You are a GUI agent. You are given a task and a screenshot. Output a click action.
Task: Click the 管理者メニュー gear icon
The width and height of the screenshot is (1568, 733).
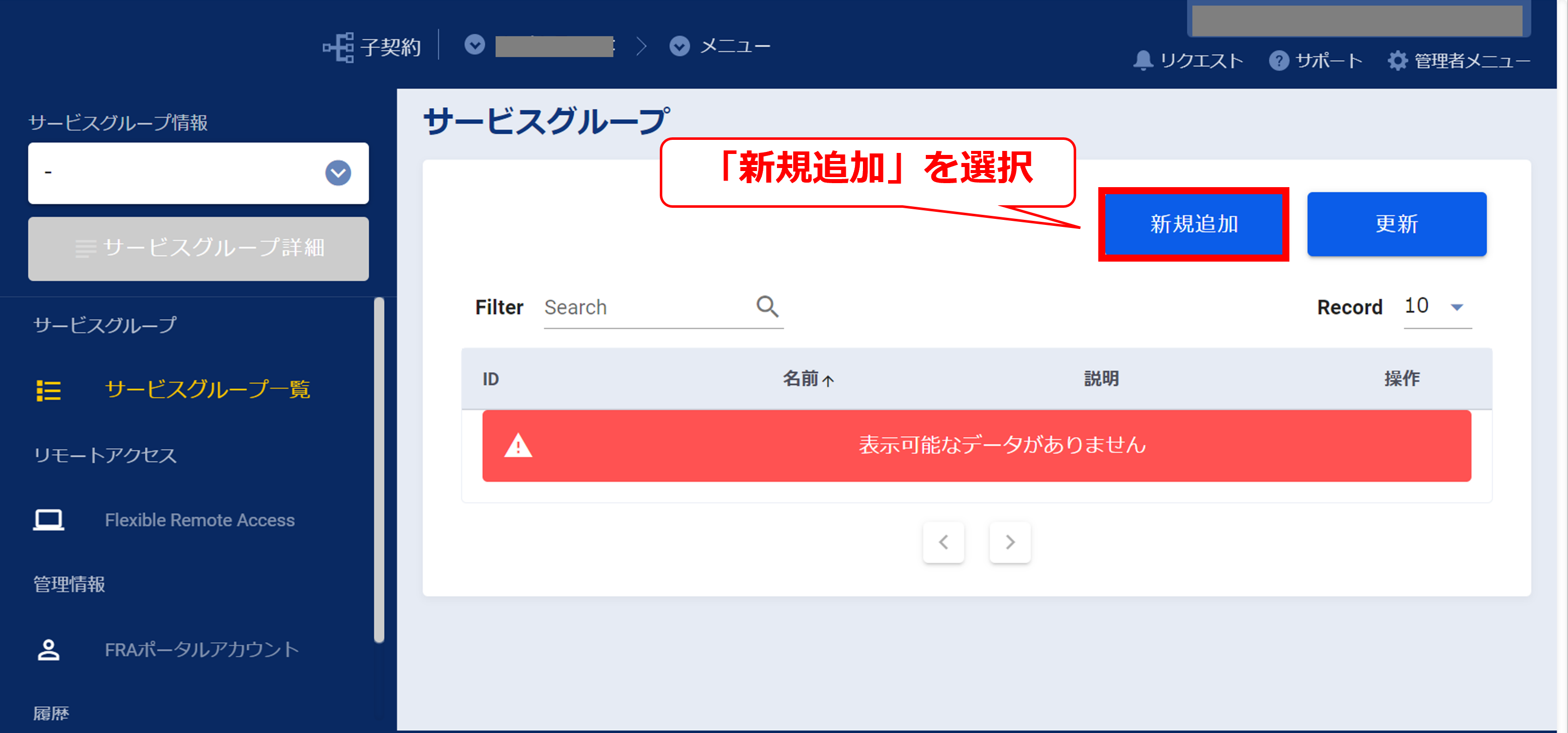tap(1398, 60)
